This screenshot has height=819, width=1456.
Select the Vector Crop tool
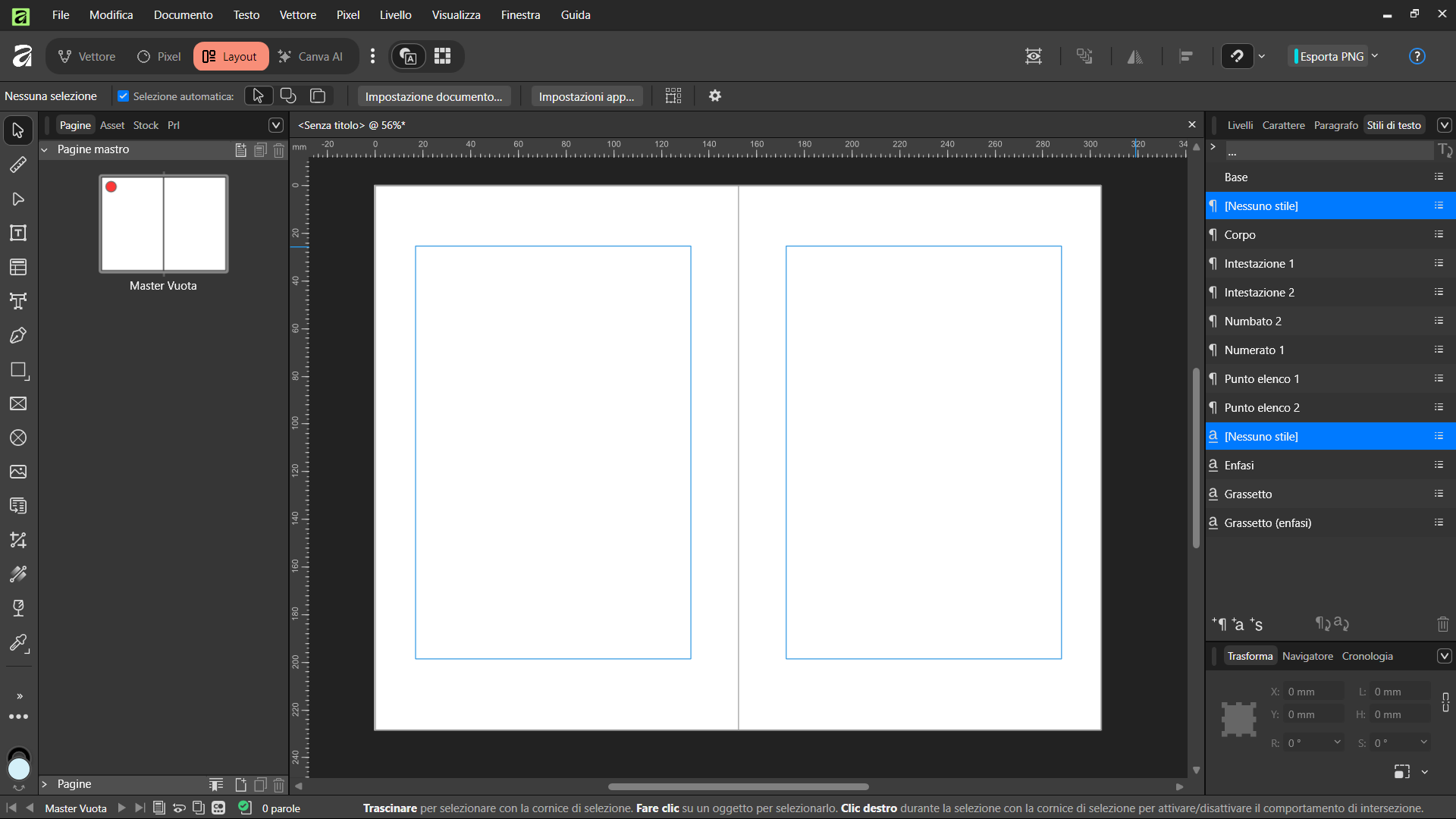[18, 540]
